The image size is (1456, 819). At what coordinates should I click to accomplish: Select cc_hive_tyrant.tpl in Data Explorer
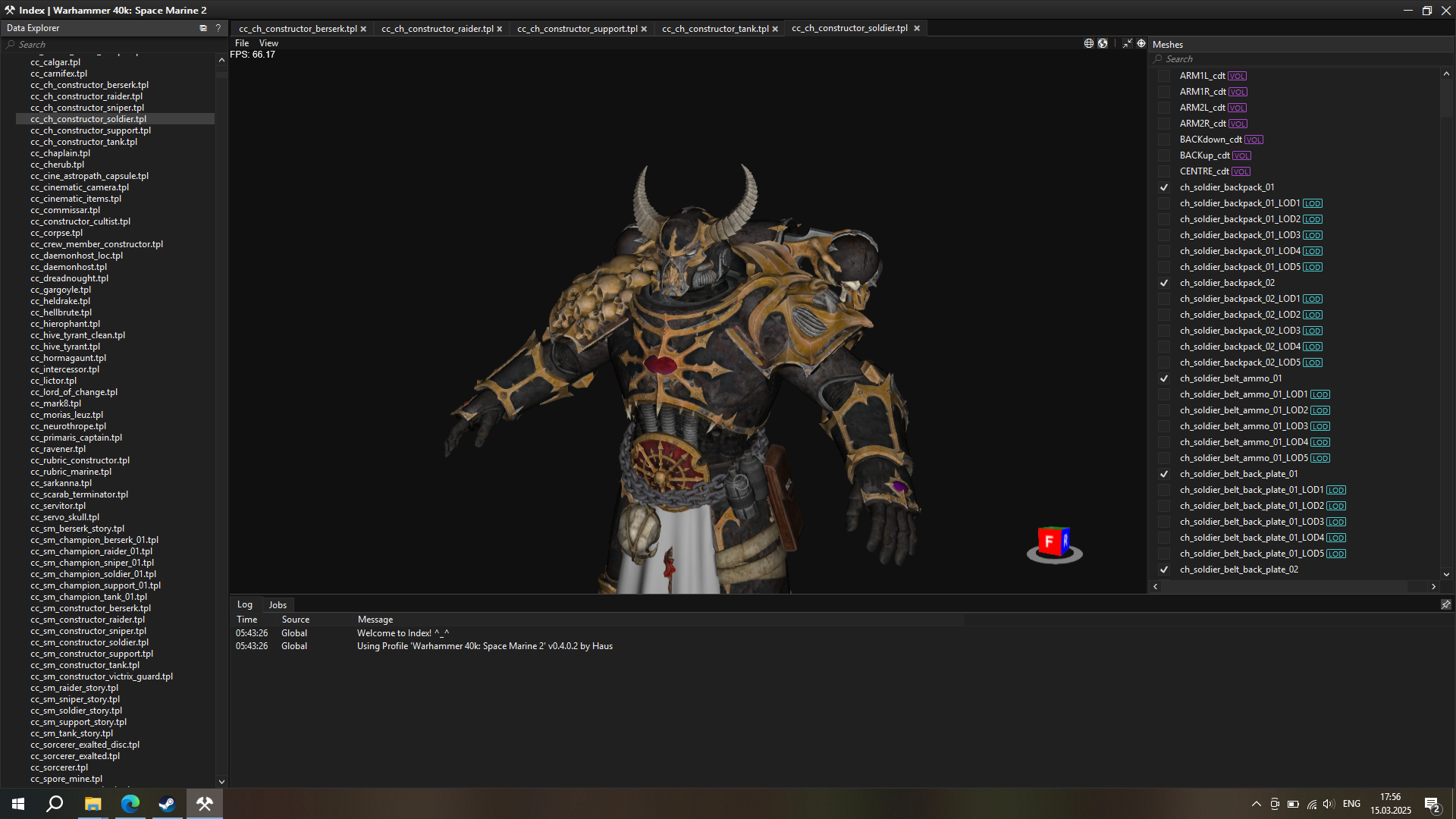(x=65, y=347)
